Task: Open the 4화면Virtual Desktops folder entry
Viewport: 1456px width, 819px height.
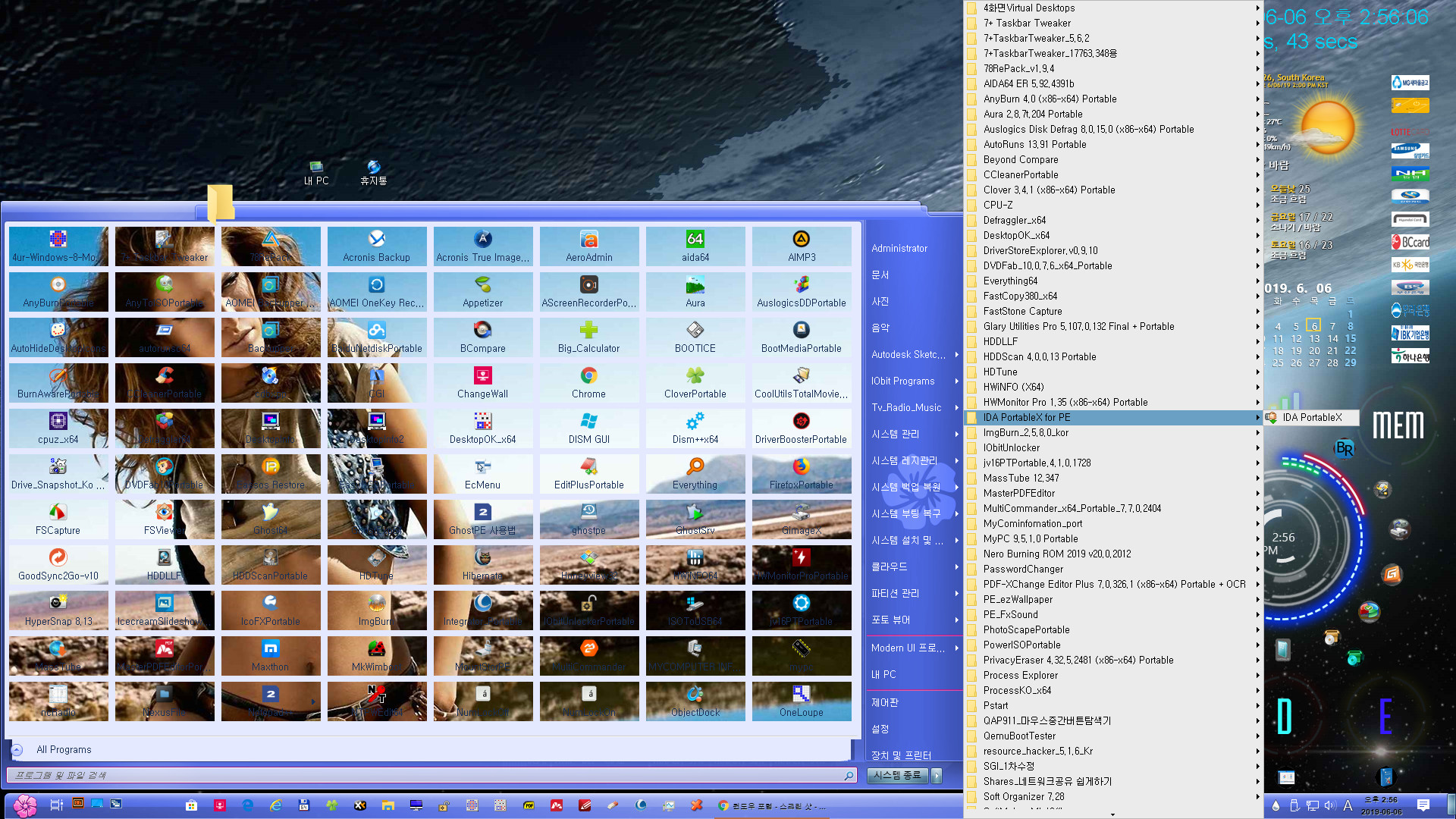Action: tap(1112, 8)
